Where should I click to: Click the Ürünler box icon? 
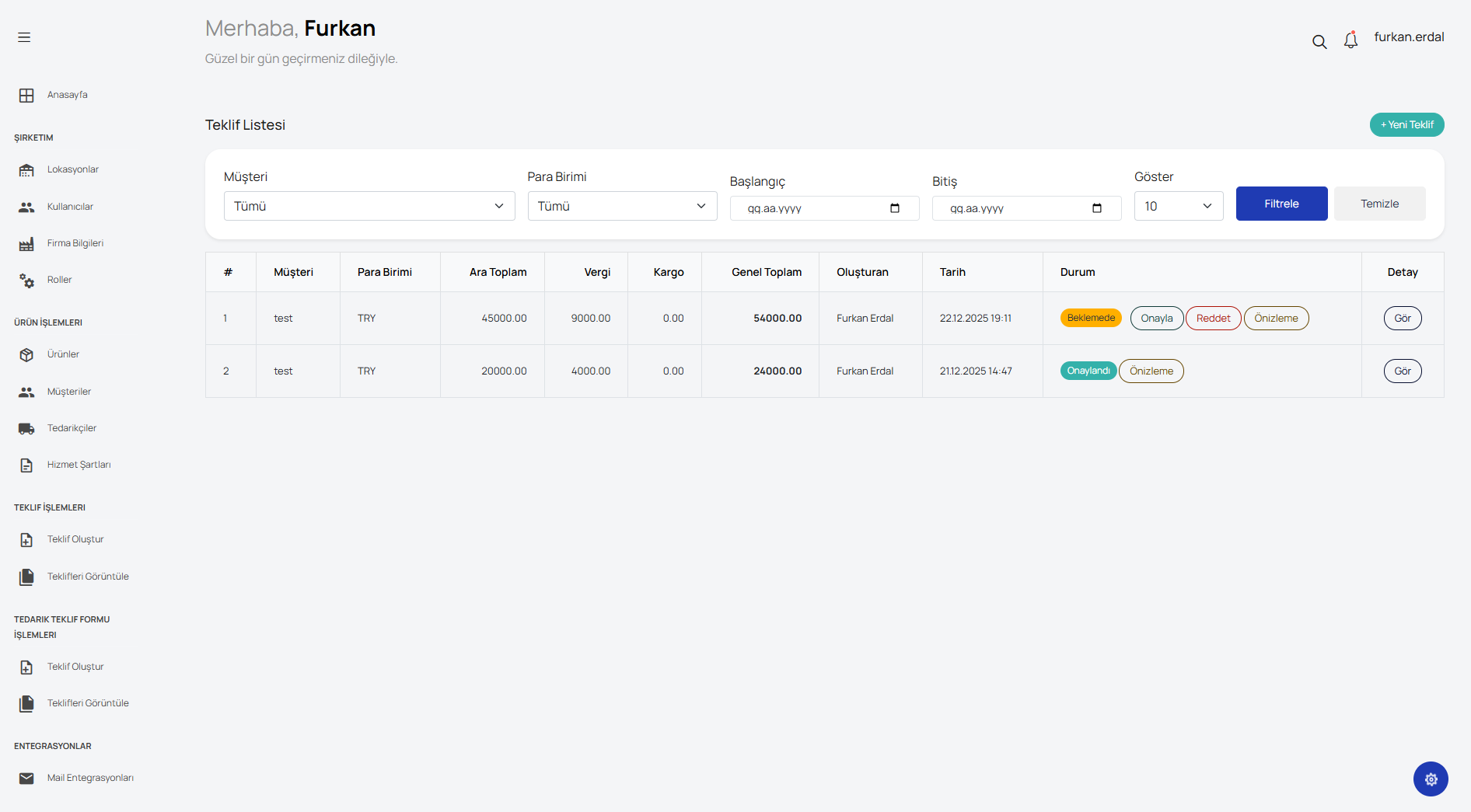tap(26, 355)
